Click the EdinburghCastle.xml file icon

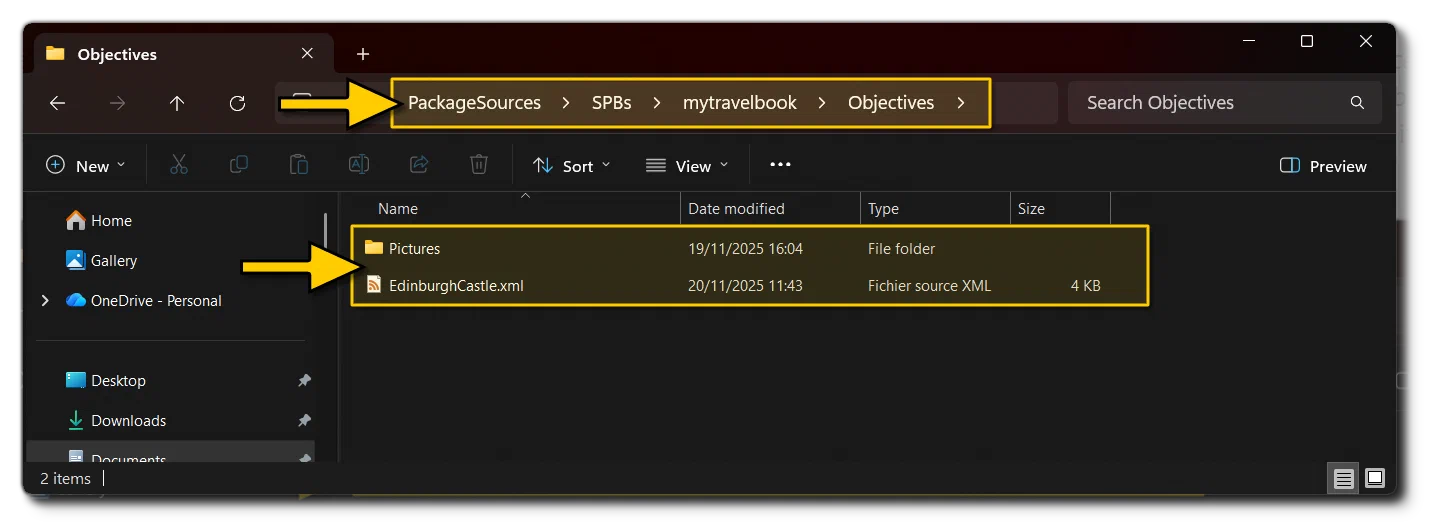(x=374, y=285)
